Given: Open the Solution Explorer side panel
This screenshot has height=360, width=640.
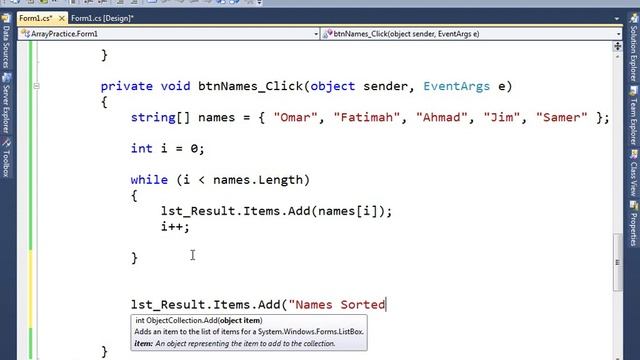Looking at the screenshot, I should [633, 48].
